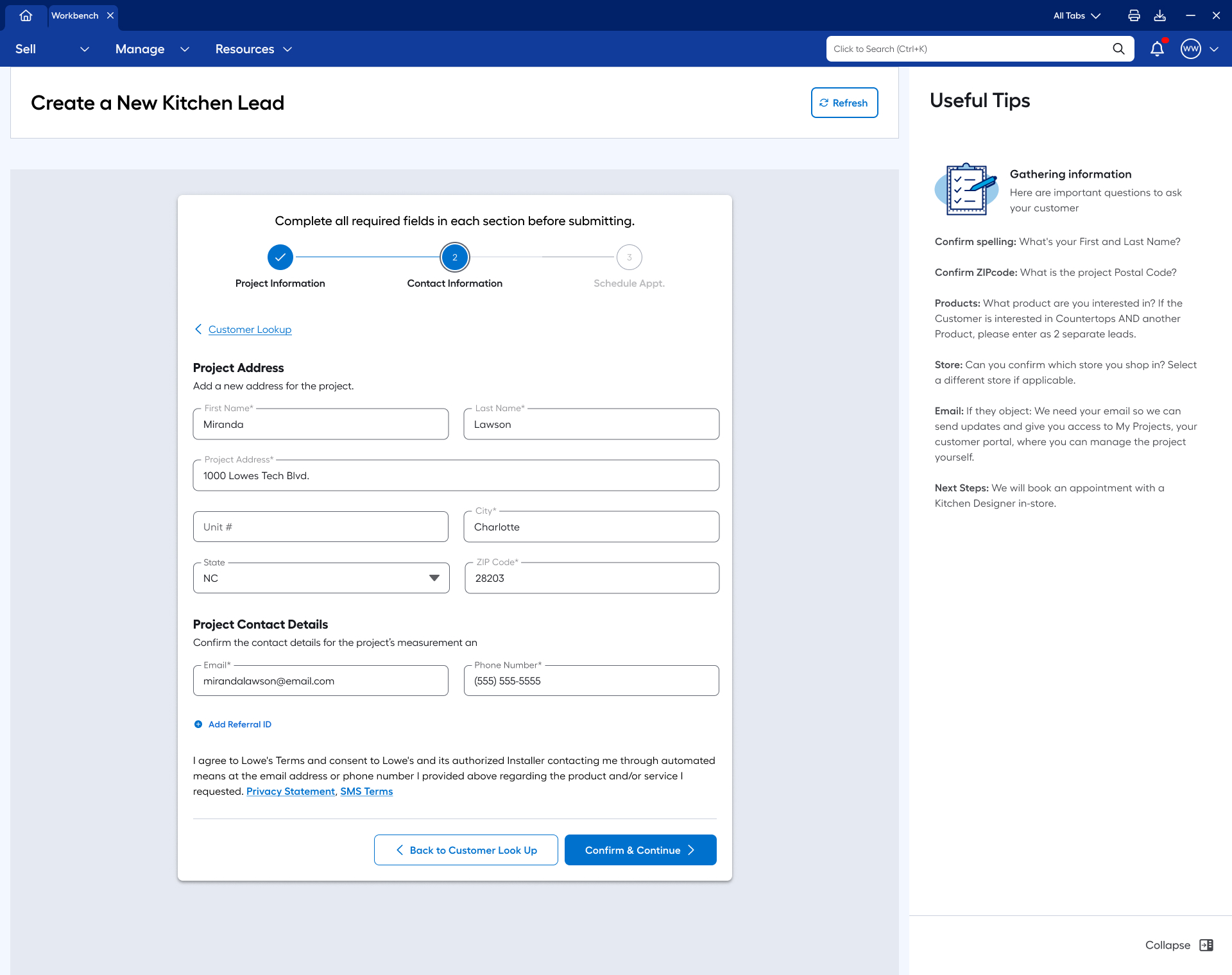This screenshot has height=975, width=1232.
Task: Click Add Referral ID
Action: (239, 724)
